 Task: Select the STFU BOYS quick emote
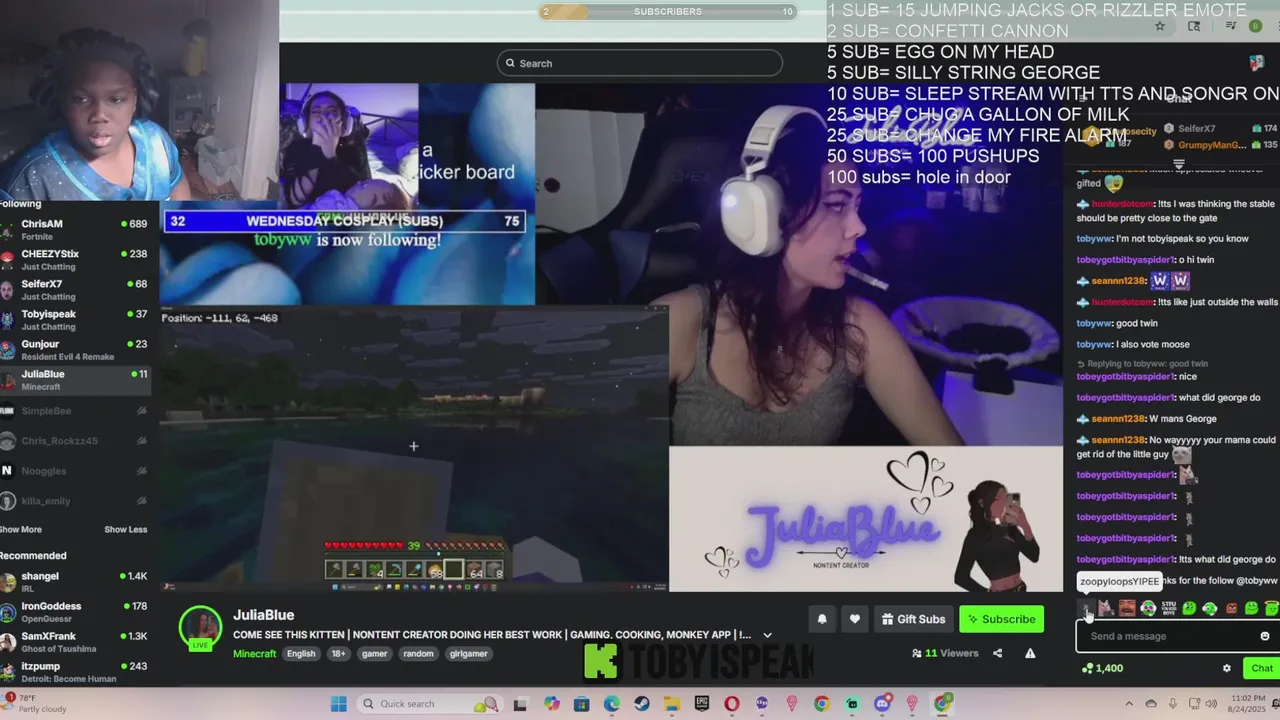click(1169, 608)
